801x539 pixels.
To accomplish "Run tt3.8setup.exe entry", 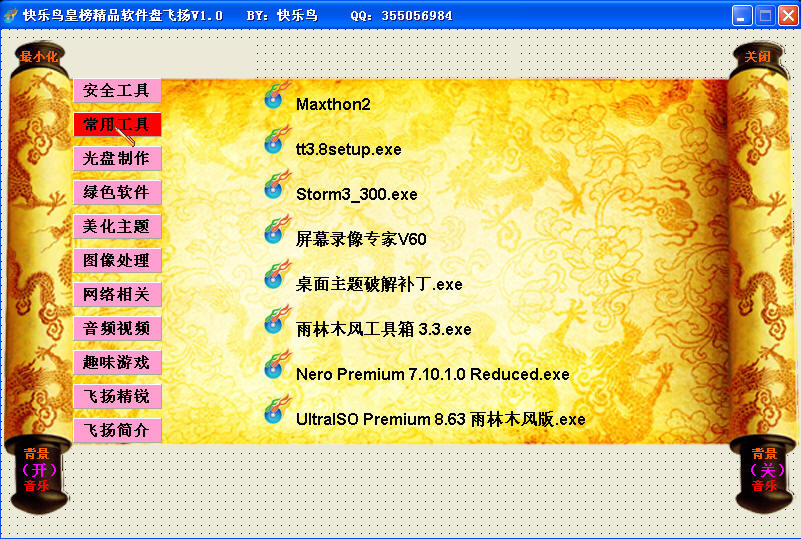I will pyautogui.click(x=348, y=149).
